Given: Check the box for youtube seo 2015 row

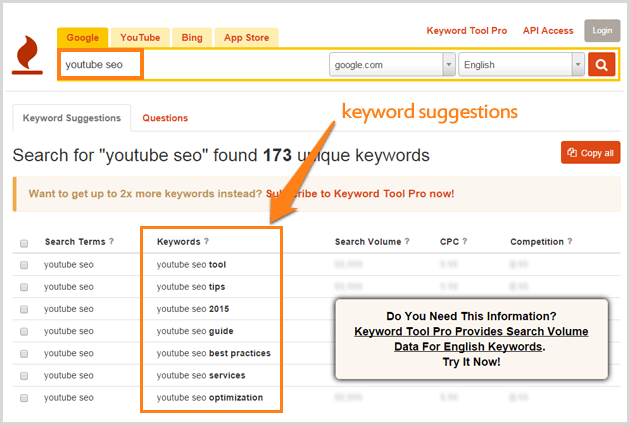Looking at the screenshot, I should [24, 309].
